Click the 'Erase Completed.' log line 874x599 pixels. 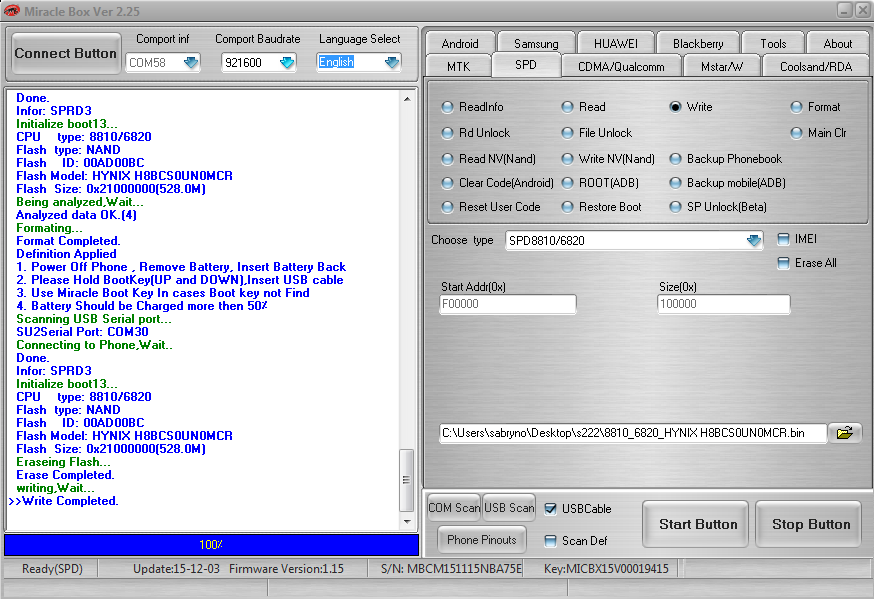(65, 475)
